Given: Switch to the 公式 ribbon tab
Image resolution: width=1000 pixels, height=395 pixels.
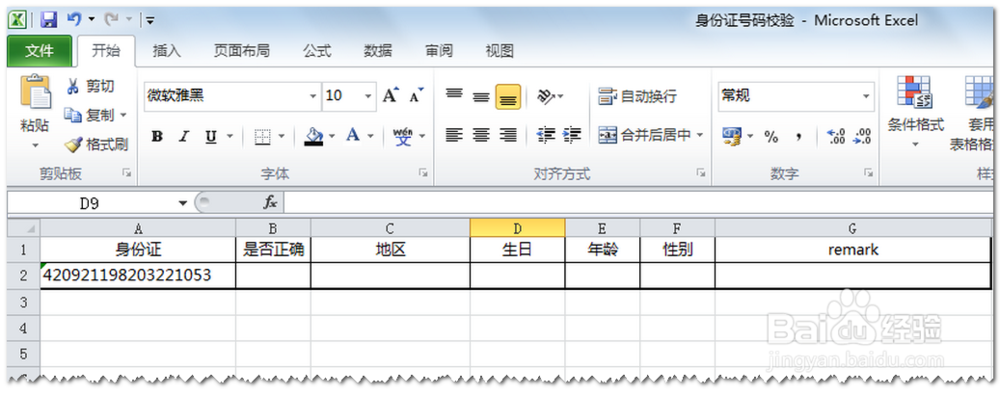Looking at the screenshot, I should pos(317,51).
